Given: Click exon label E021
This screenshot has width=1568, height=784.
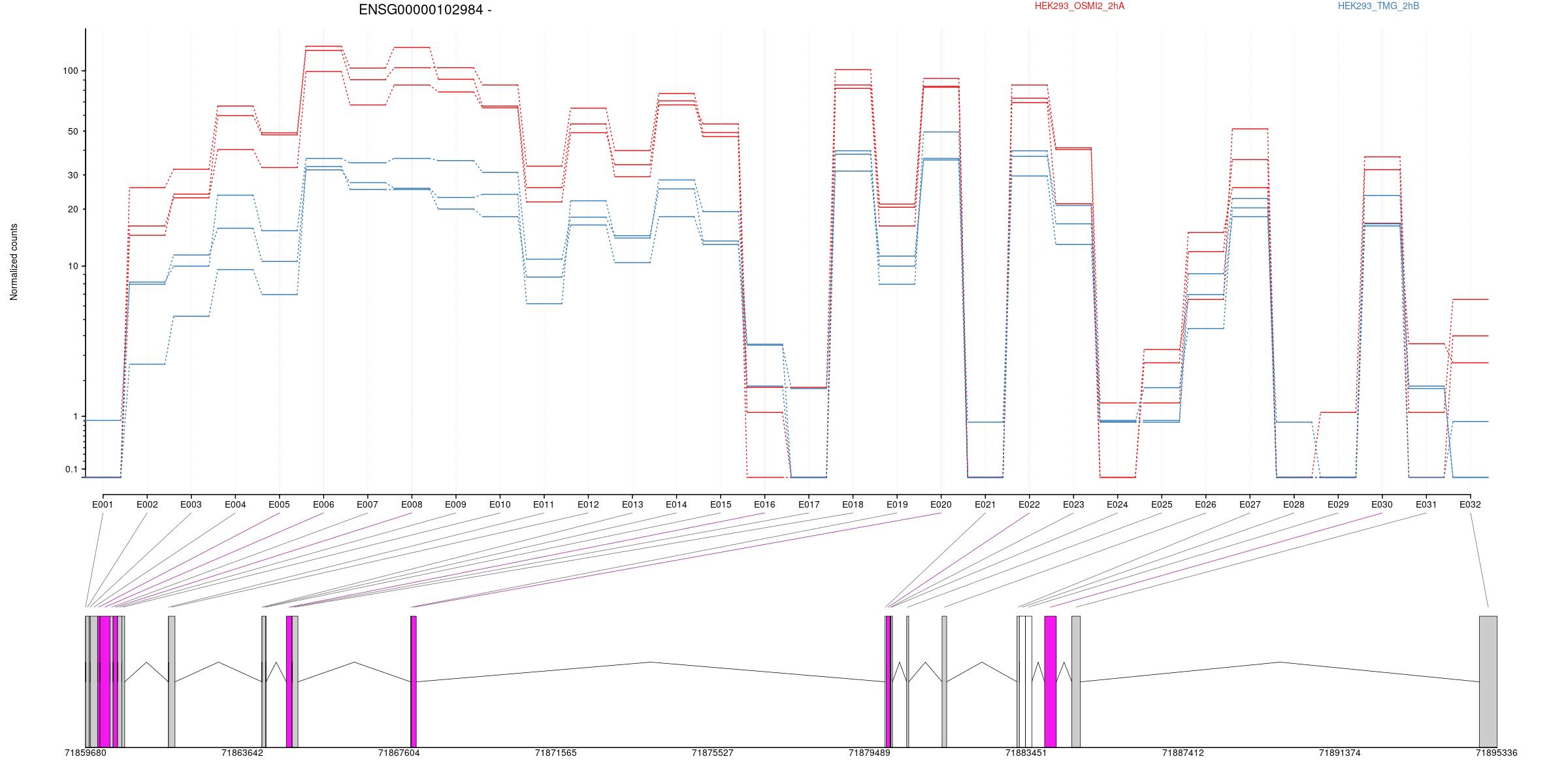Looking at the screenshot, I should 985,504.
